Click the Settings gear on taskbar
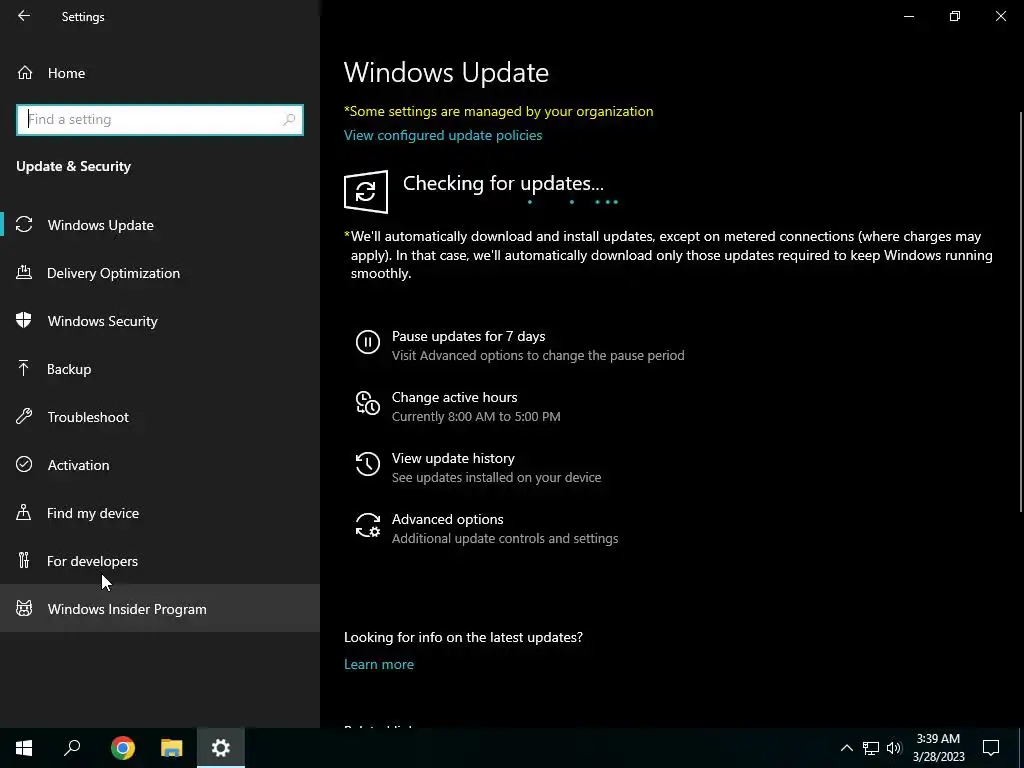Image resolution: width=1024 pixels, height=768 pixels. [221, 748]
